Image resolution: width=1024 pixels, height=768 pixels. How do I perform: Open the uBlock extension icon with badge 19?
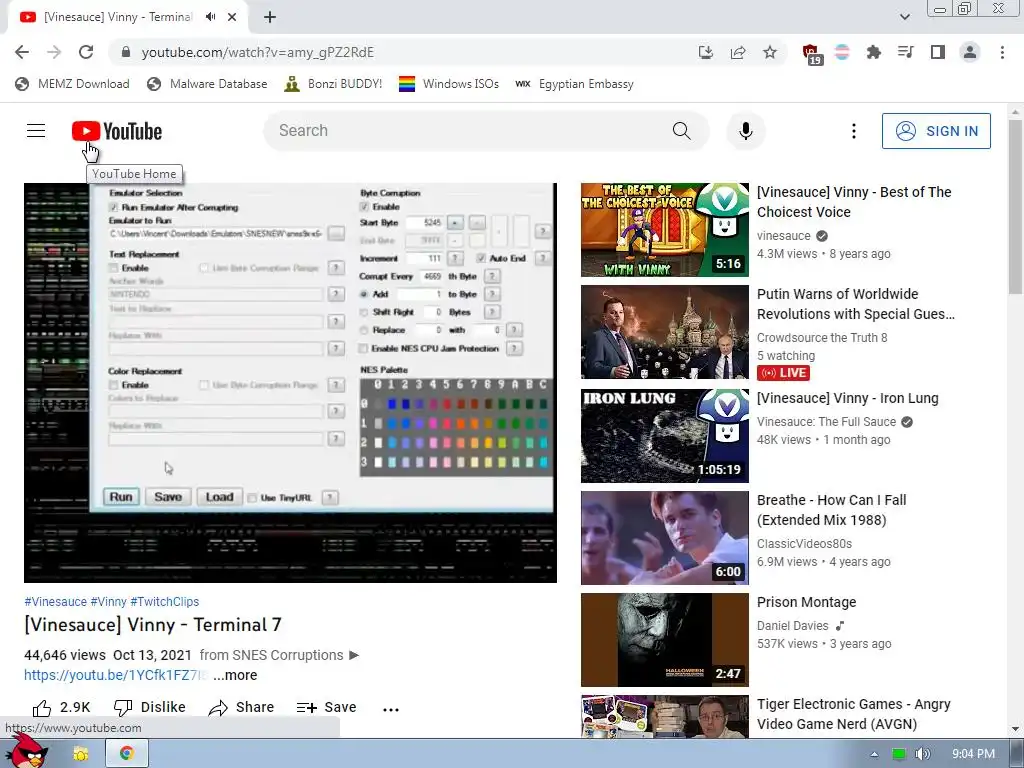point(811,54)
